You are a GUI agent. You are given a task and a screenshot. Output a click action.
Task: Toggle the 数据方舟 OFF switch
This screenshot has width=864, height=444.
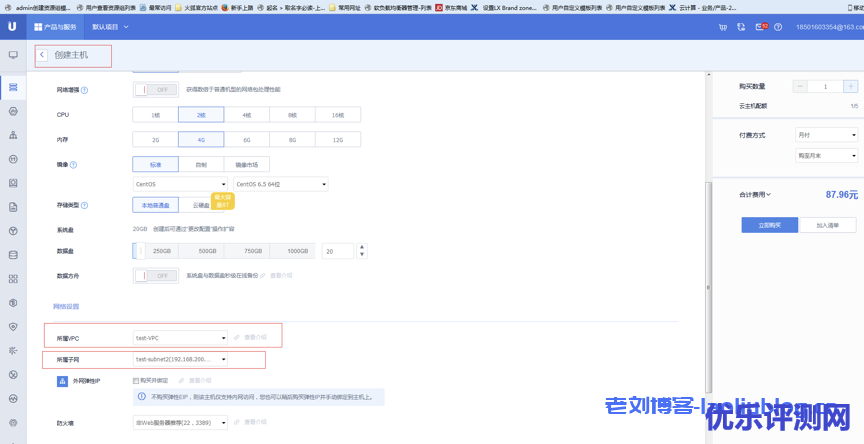[156, 275]
